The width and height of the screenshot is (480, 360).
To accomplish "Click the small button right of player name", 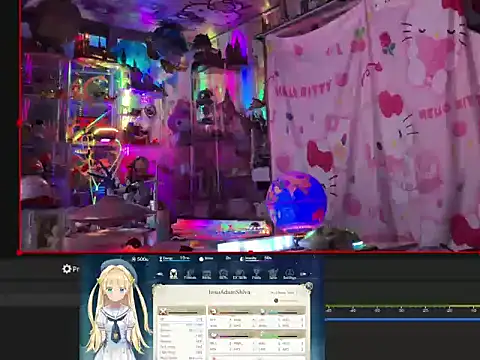I will pos(282,293).
